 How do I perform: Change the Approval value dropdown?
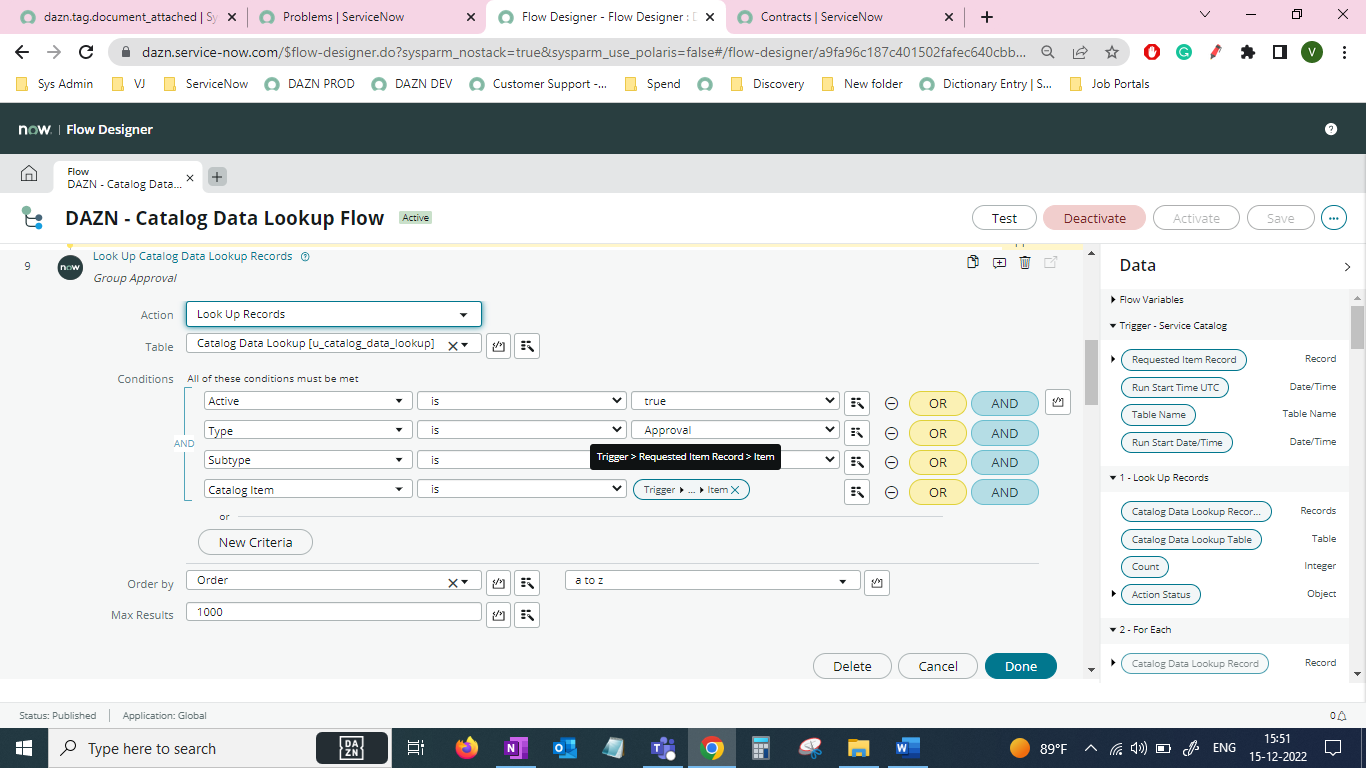click(x=735, y=430)
